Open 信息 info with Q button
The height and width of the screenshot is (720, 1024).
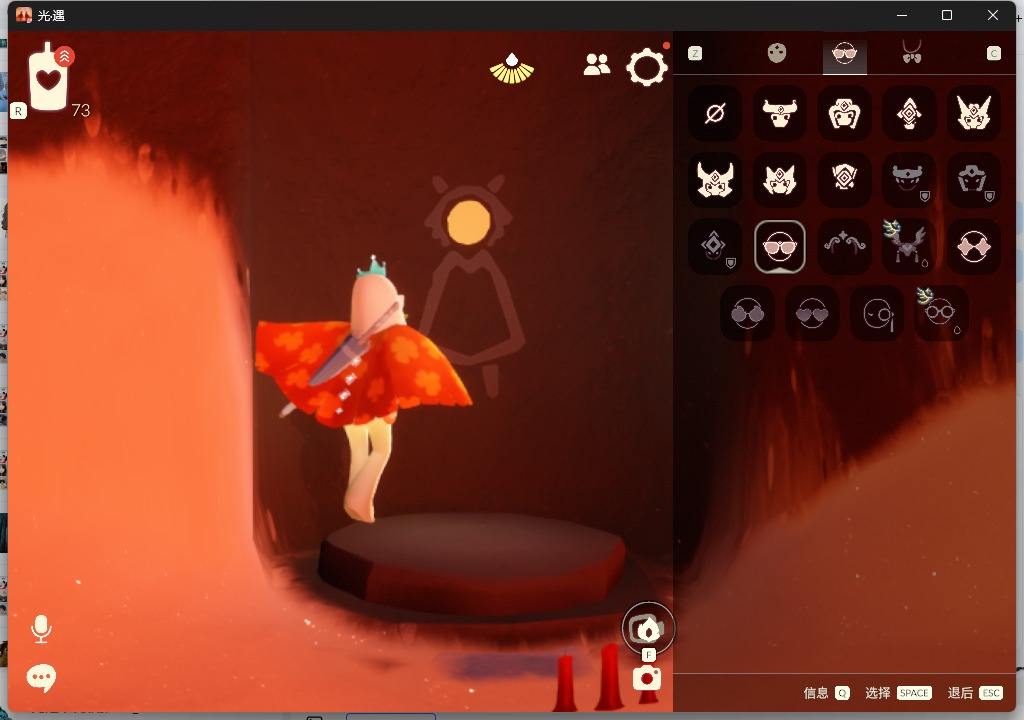tap(826, 693)
